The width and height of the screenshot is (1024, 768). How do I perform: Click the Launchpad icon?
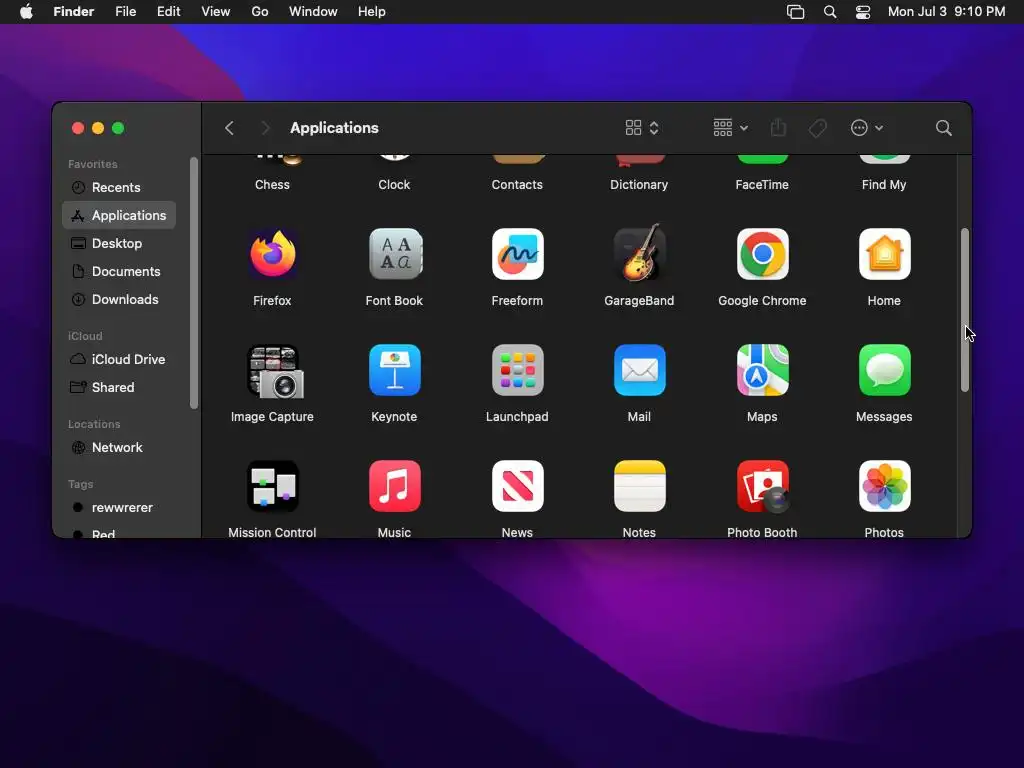[517, 370]
